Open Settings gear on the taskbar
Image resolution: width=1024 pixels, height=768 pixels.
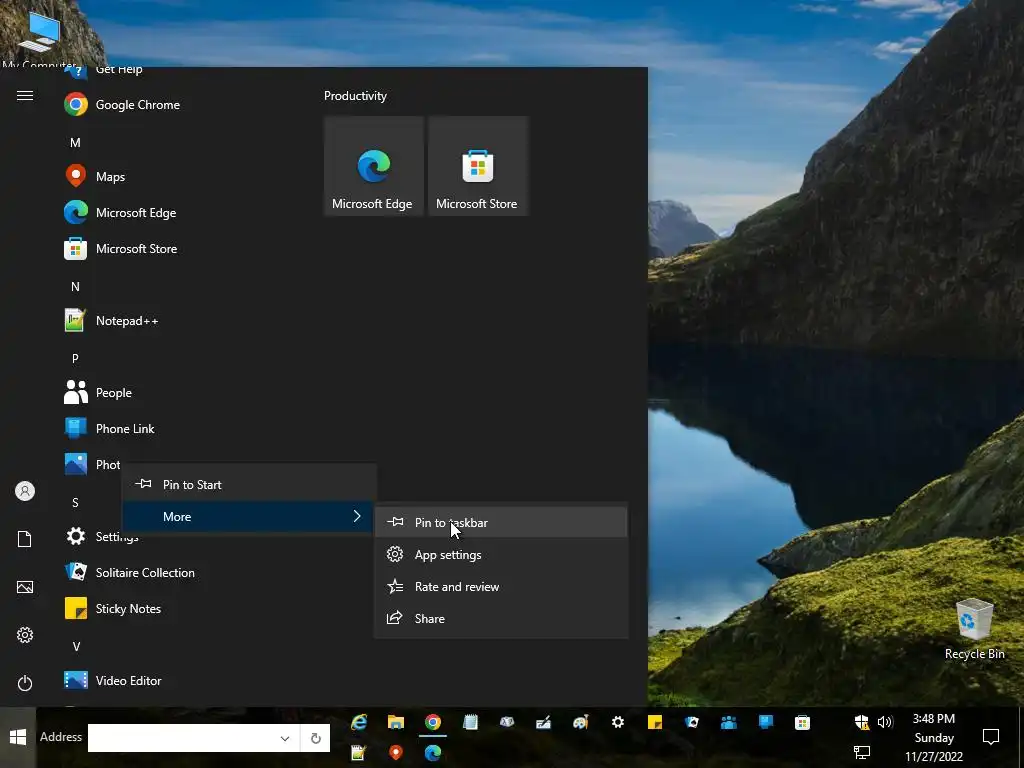pos(618,722)
